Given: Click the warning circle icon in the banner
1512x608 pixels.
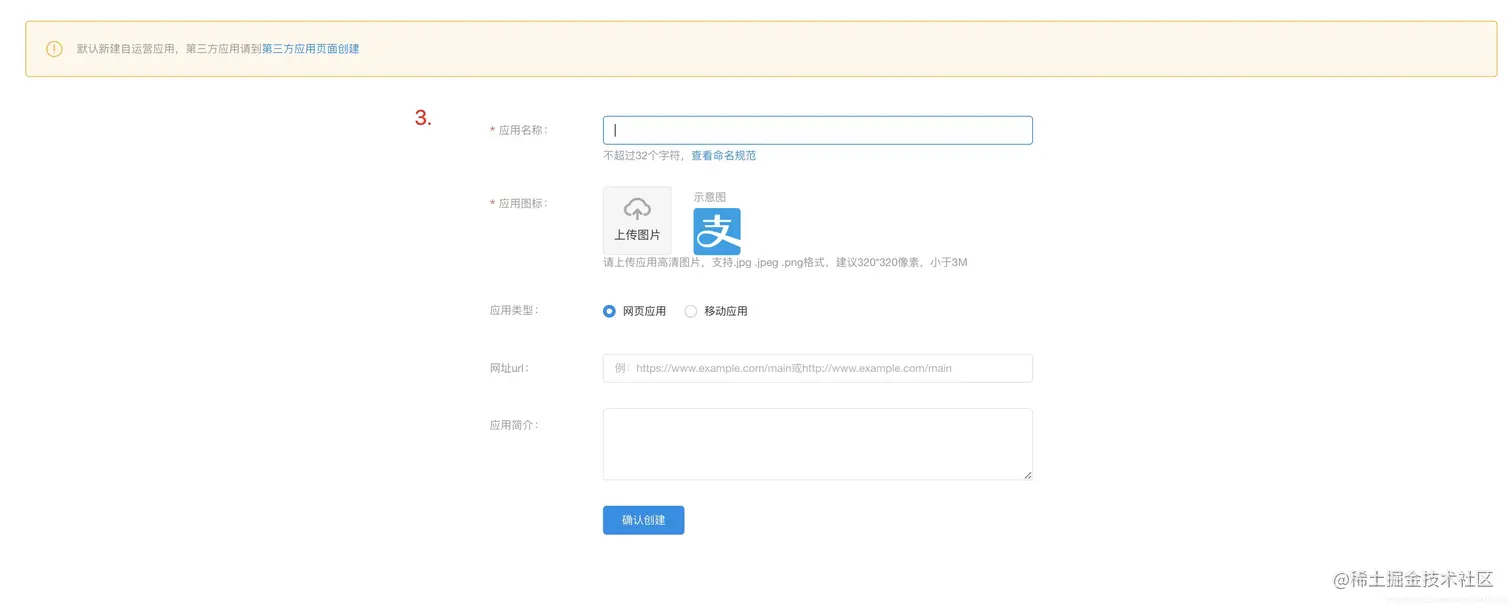Looking at the screenshot, I should coord(54,48).
